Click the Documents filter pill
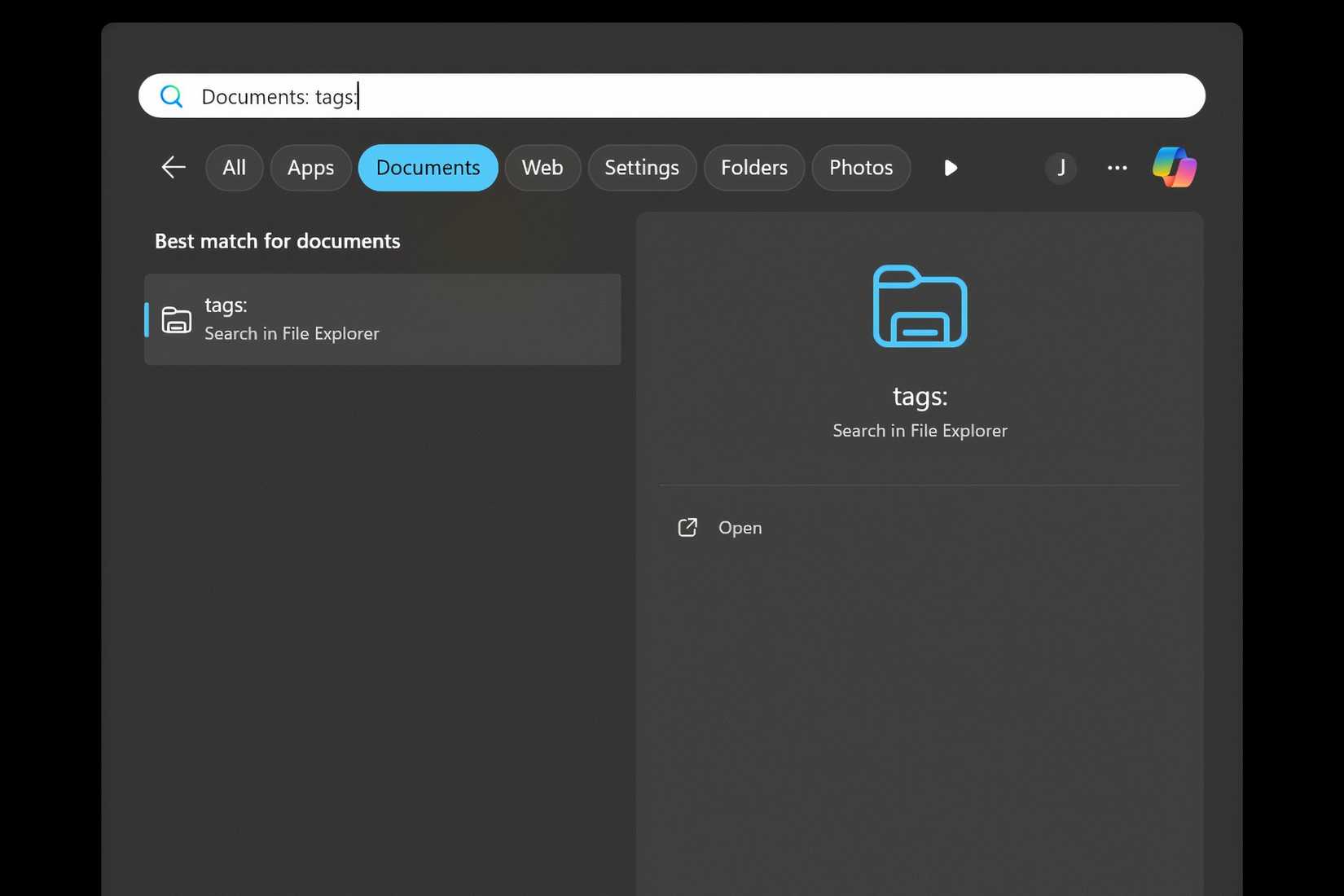 428,168
